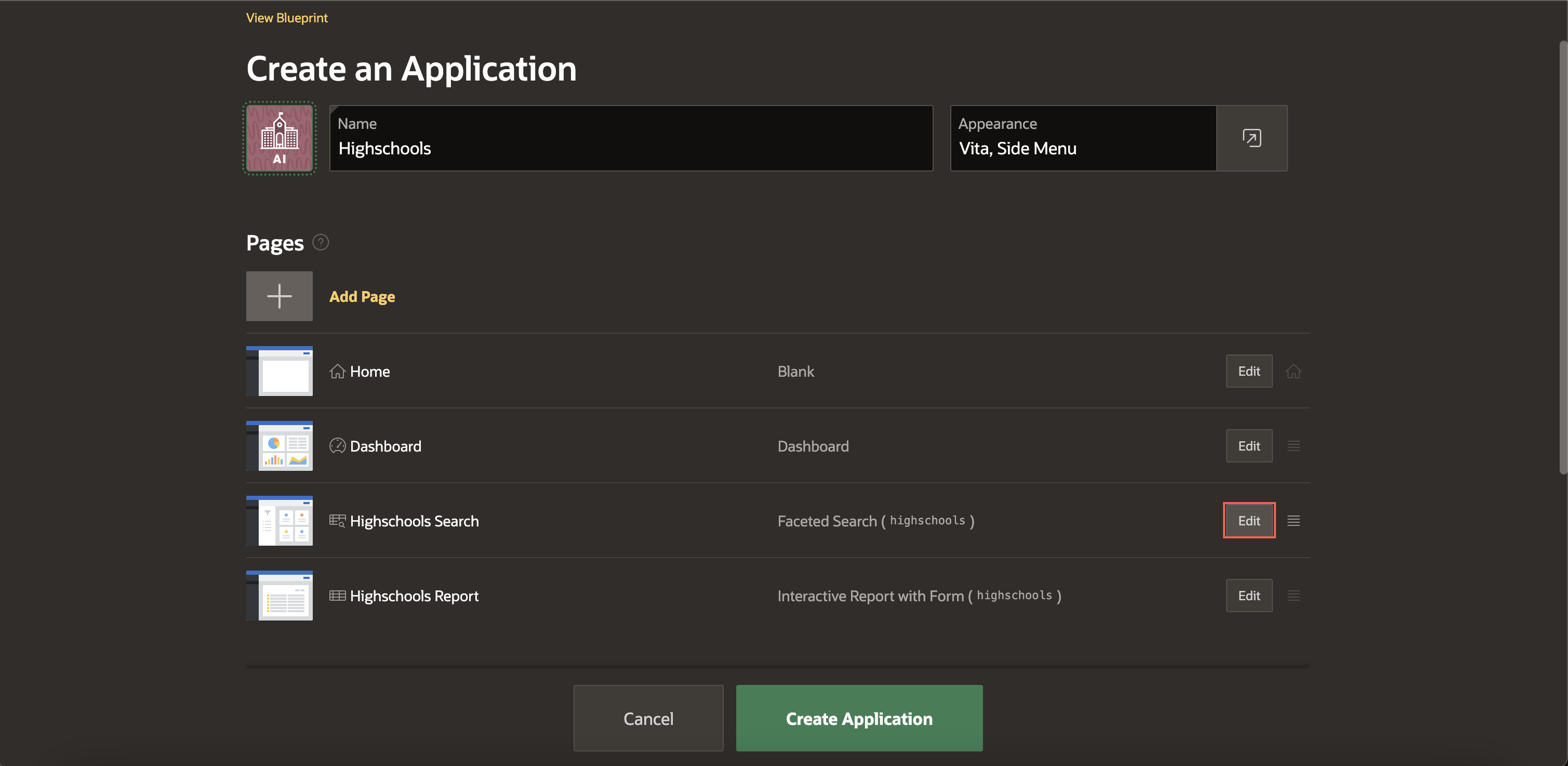The height and width of the screenshot is (766, 1568).
Task: Click the home indicator icon beside Home's Edit
Action: (x=1294, y=372)
